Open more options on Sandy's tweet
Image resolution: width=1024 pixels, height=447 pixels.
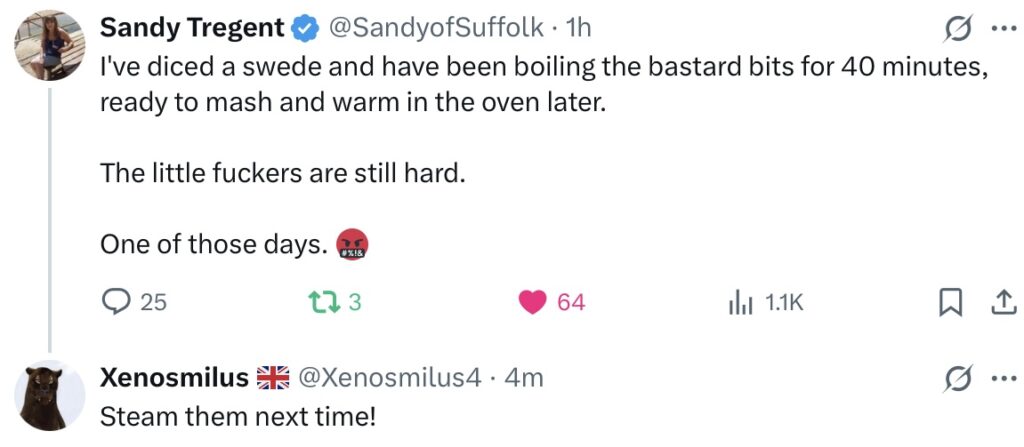click(1002, 29)
